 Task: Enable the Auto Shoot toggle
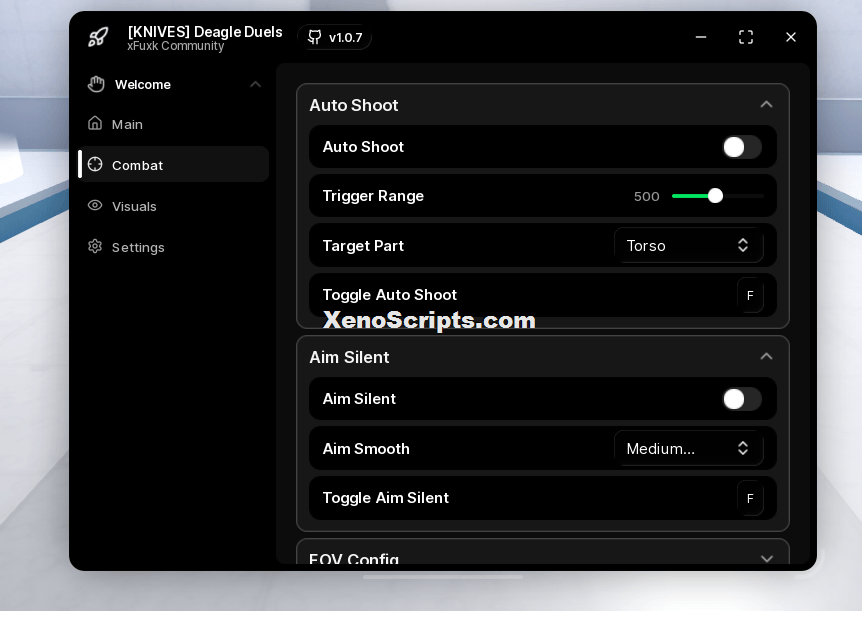pyautogui.click(x=742, y=147)
